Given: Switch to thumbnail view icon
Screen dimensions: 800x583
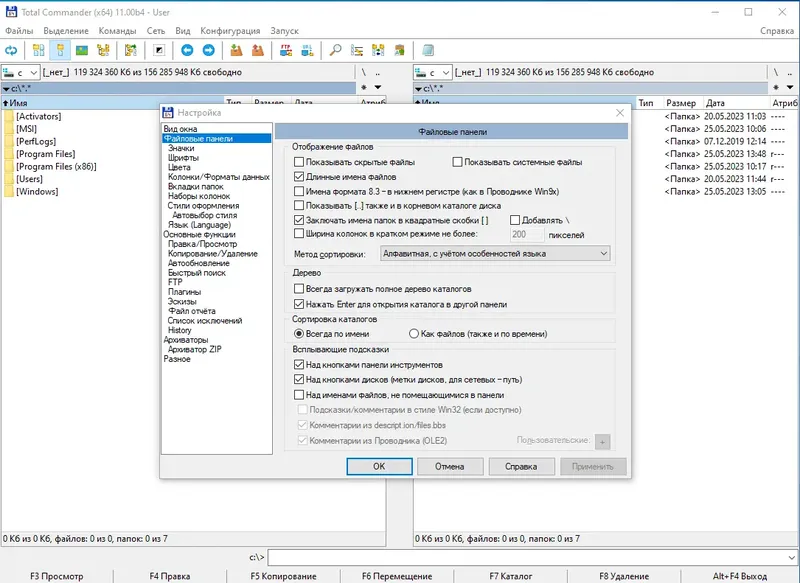Looking at the screenshot, I should coord(82,50).
